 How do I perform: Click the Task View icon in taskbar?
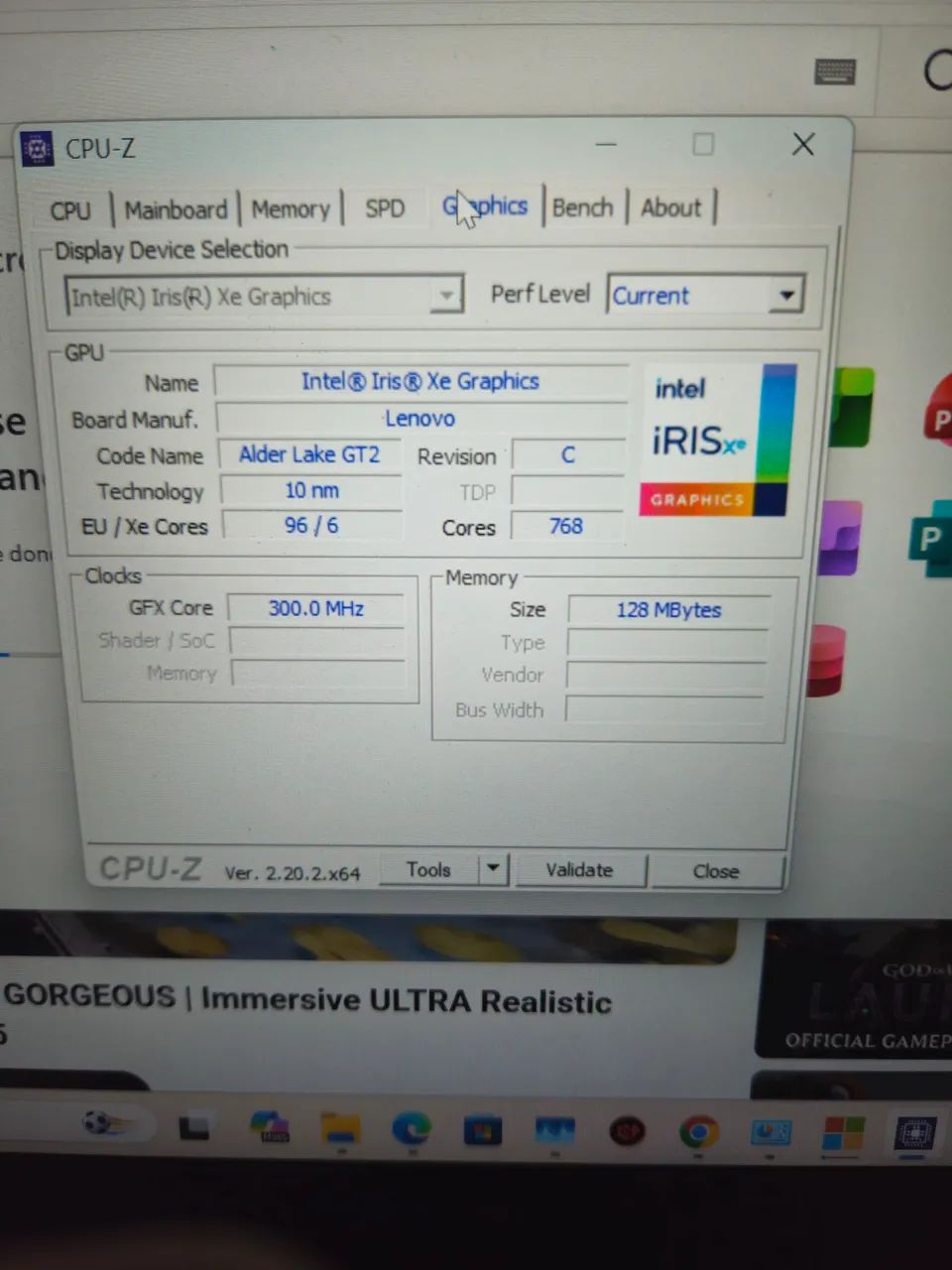[194, 1127]
